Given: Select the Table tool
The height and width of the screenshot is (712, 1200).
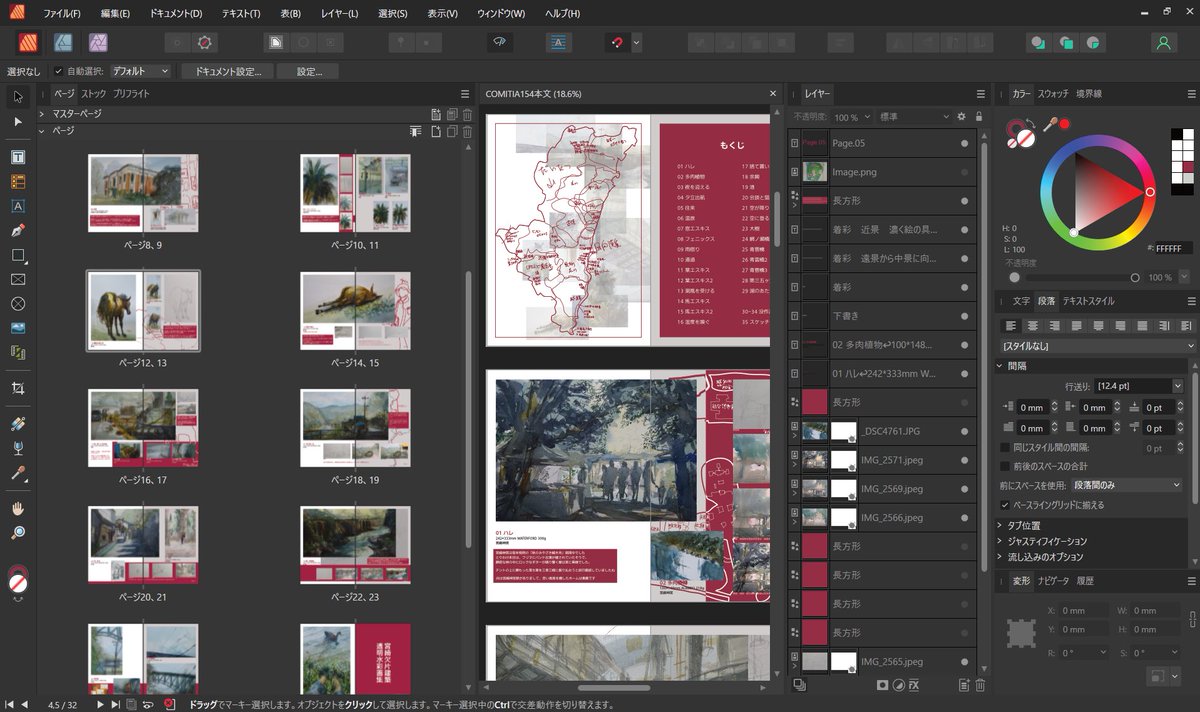Looking at the screenshot, I should [18, 182].
